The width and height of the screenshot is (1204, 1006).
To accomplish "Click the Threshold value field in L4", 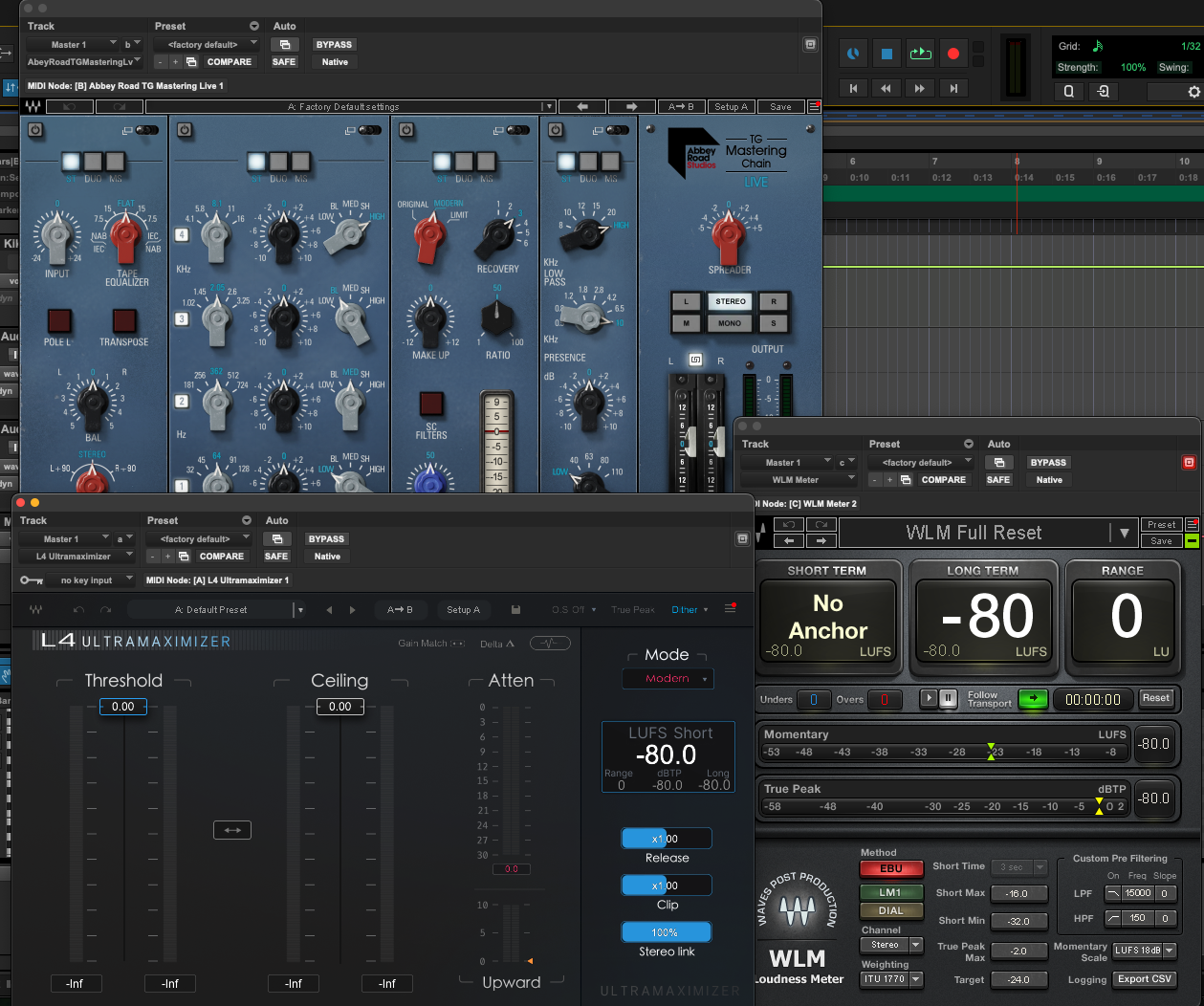I will (x=124, y=706).
